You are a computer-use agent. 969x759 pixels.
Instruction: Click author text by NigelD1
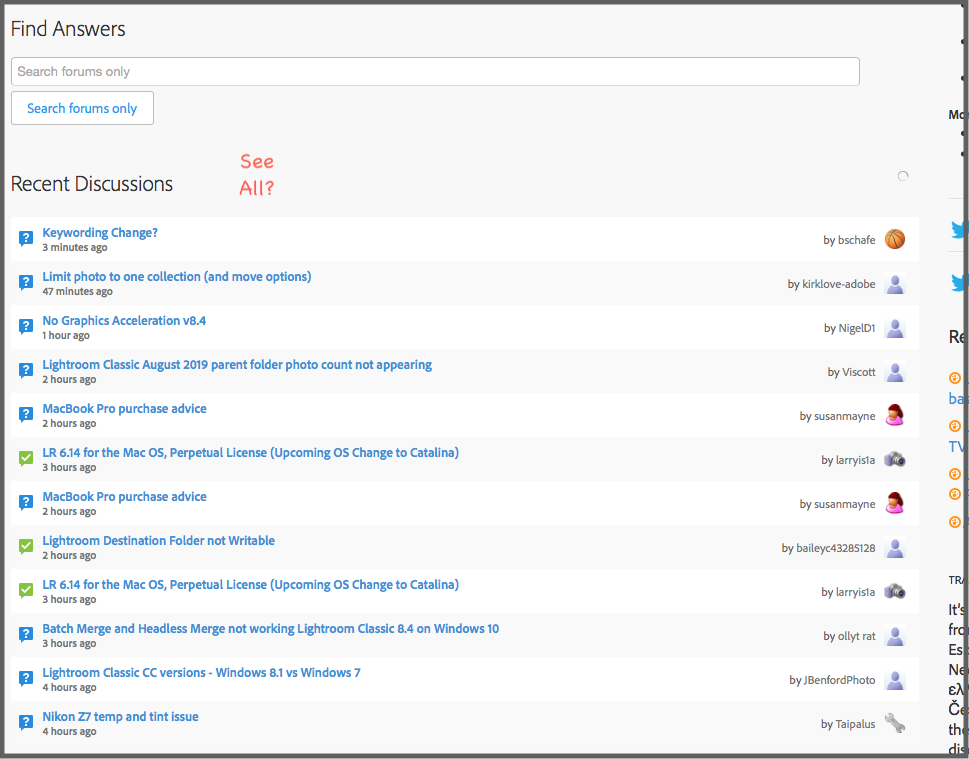(850, 328)
